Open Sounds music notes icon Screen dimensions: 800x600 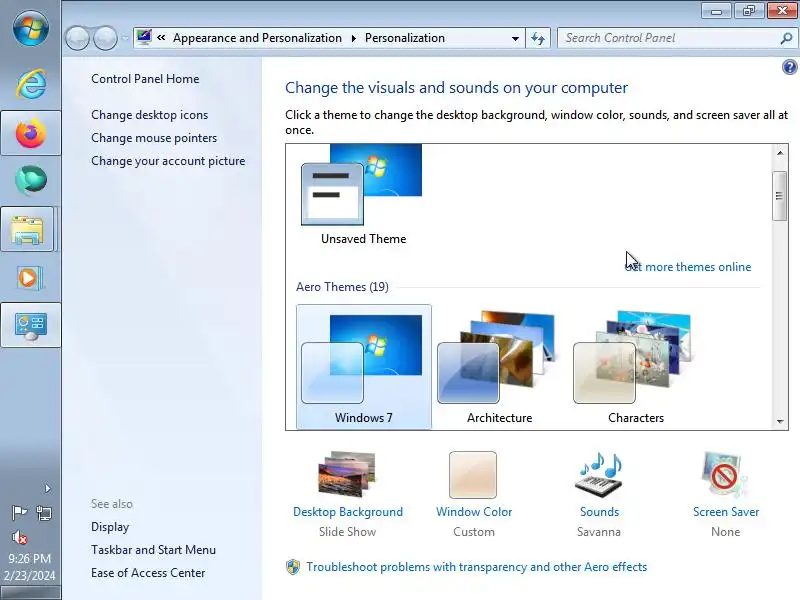(599, 474)
